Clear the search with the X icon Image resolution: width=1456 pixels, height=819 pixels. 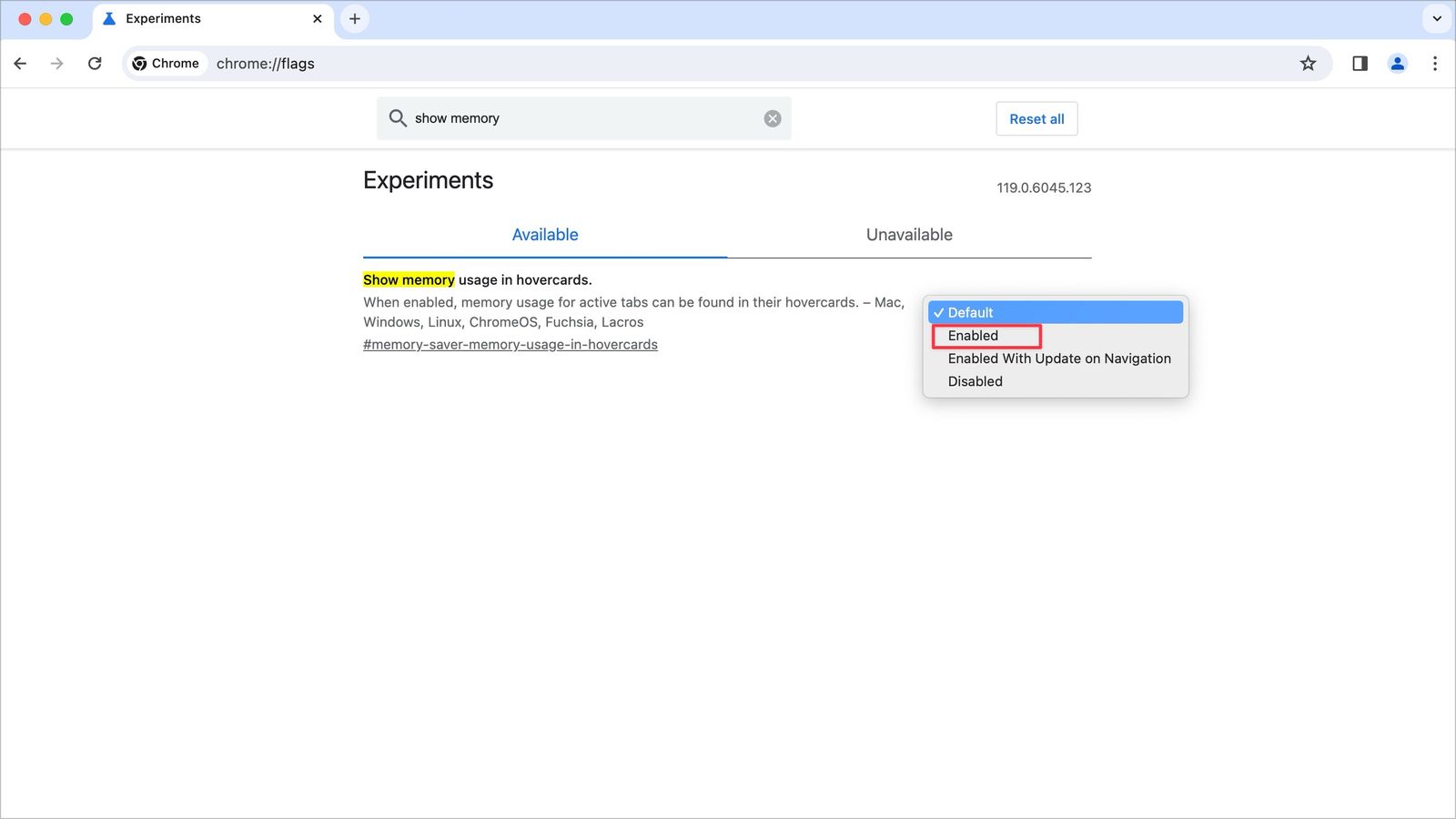pyautogui.click(x=772, y=118)
